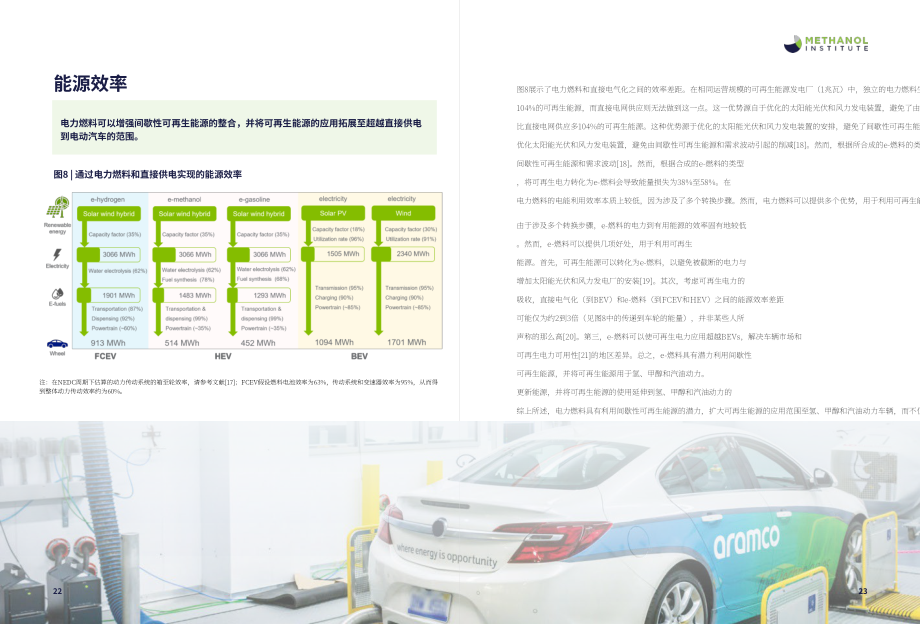
Task: Click the HEV label below the chart
Action: click(x=223, y=356)
